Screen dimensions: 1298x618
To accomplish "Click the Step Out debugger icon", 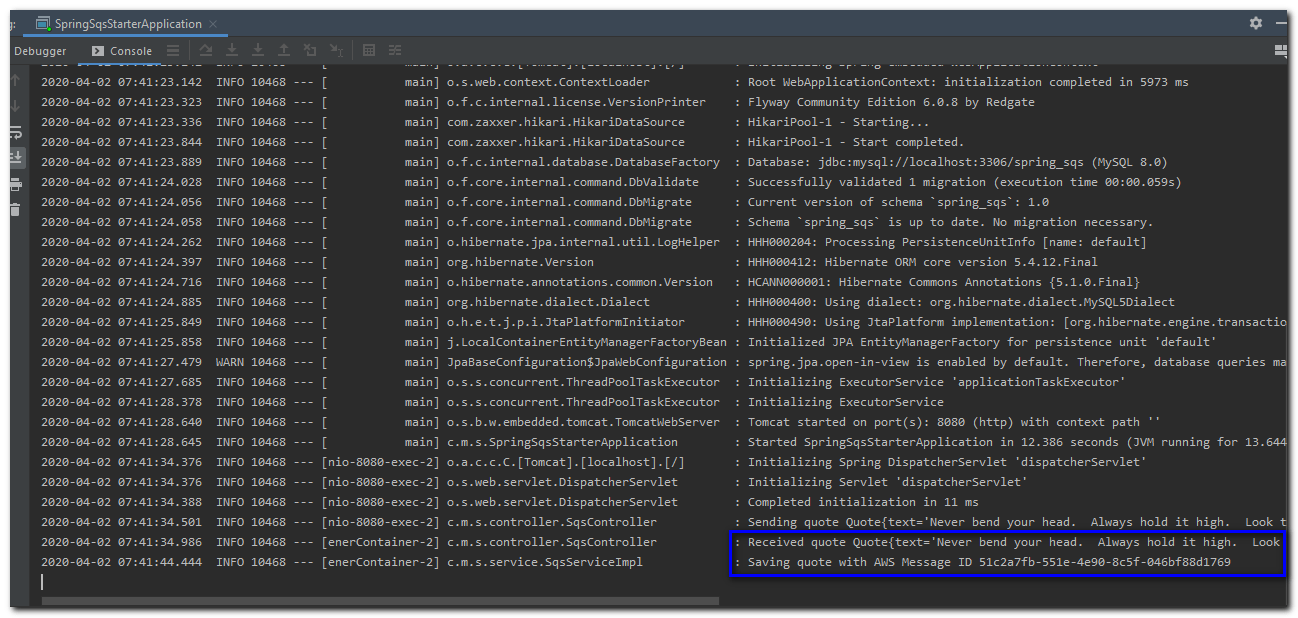I will click(283, 49).
